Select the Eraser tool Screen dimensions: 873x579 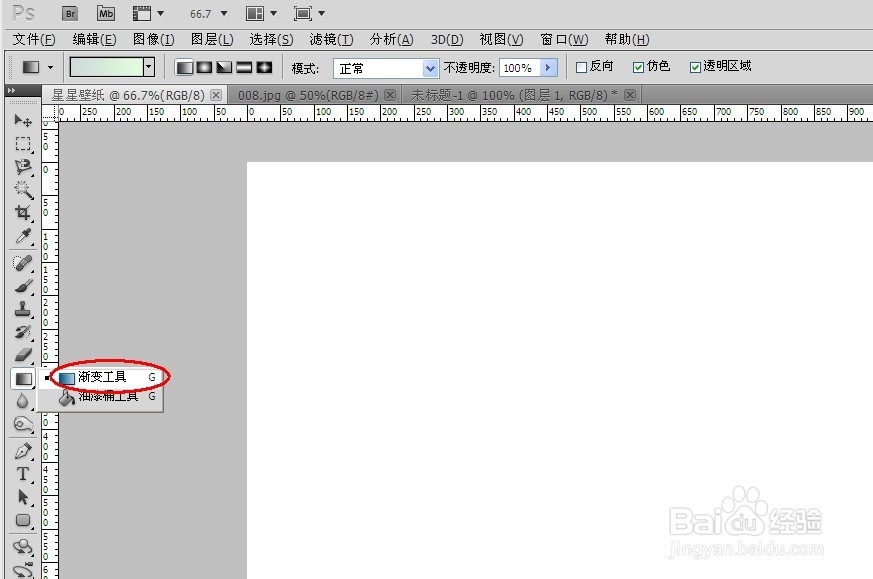tap(23, 355)
